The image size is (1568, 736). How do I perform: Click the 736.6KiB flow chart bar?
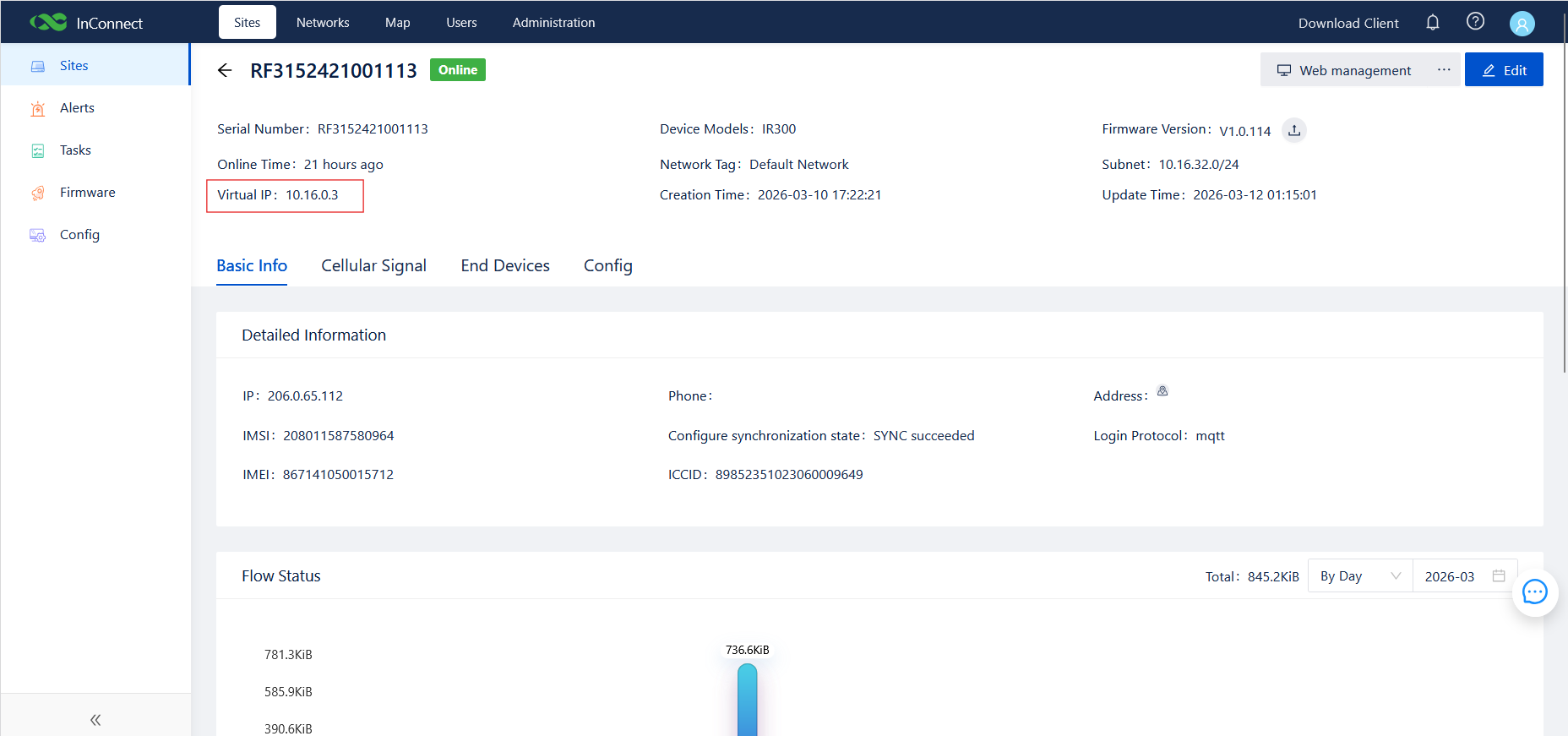coord(747,700)
